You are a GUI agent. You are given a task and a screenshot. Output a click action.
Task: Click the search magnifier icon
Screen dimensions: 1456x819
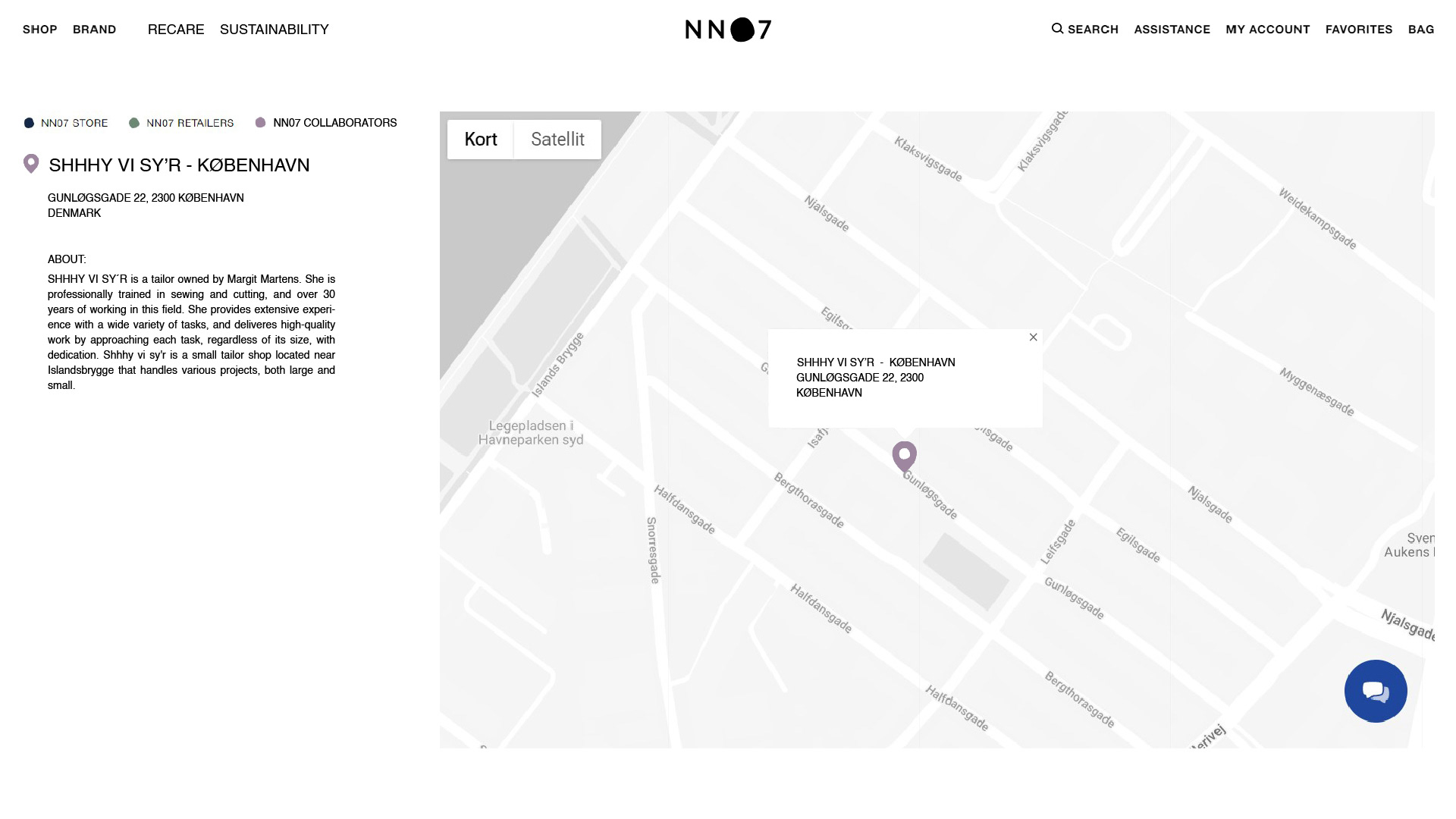point(1057,29)
